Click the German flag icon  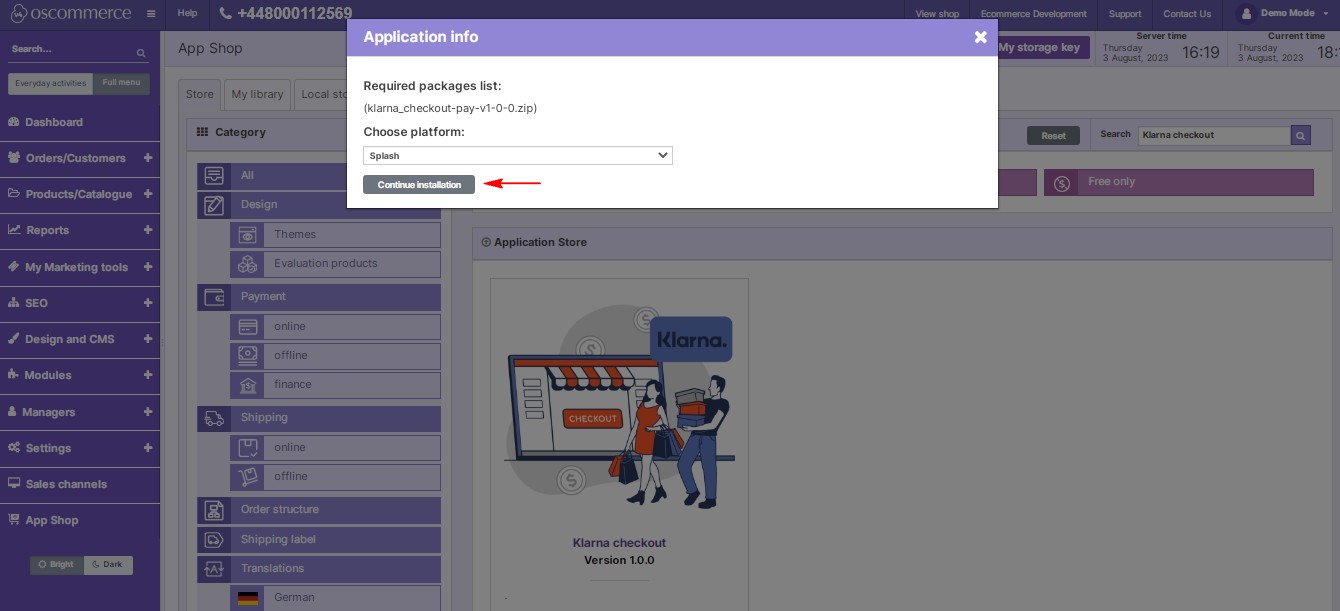pos(248,598)
